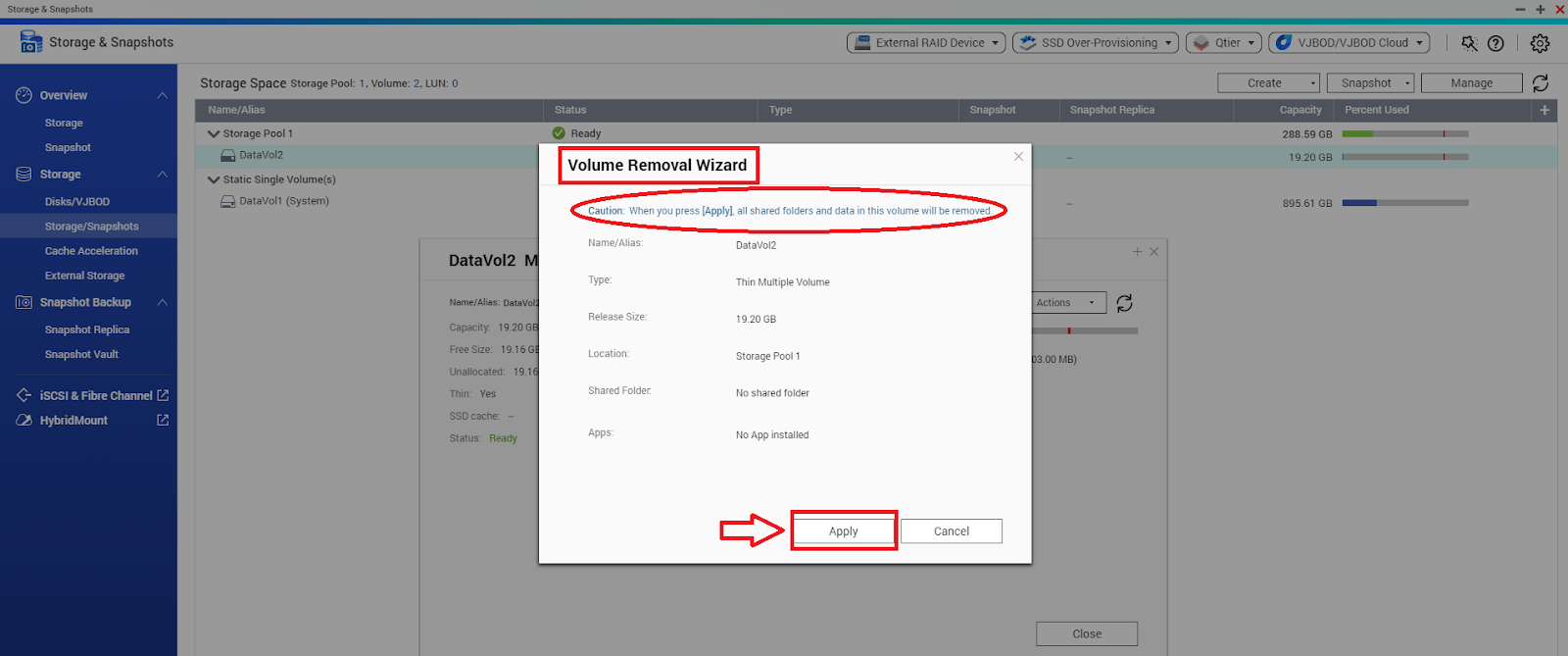Open the Qtier dropdown menu

click(x=1225, y=43)
